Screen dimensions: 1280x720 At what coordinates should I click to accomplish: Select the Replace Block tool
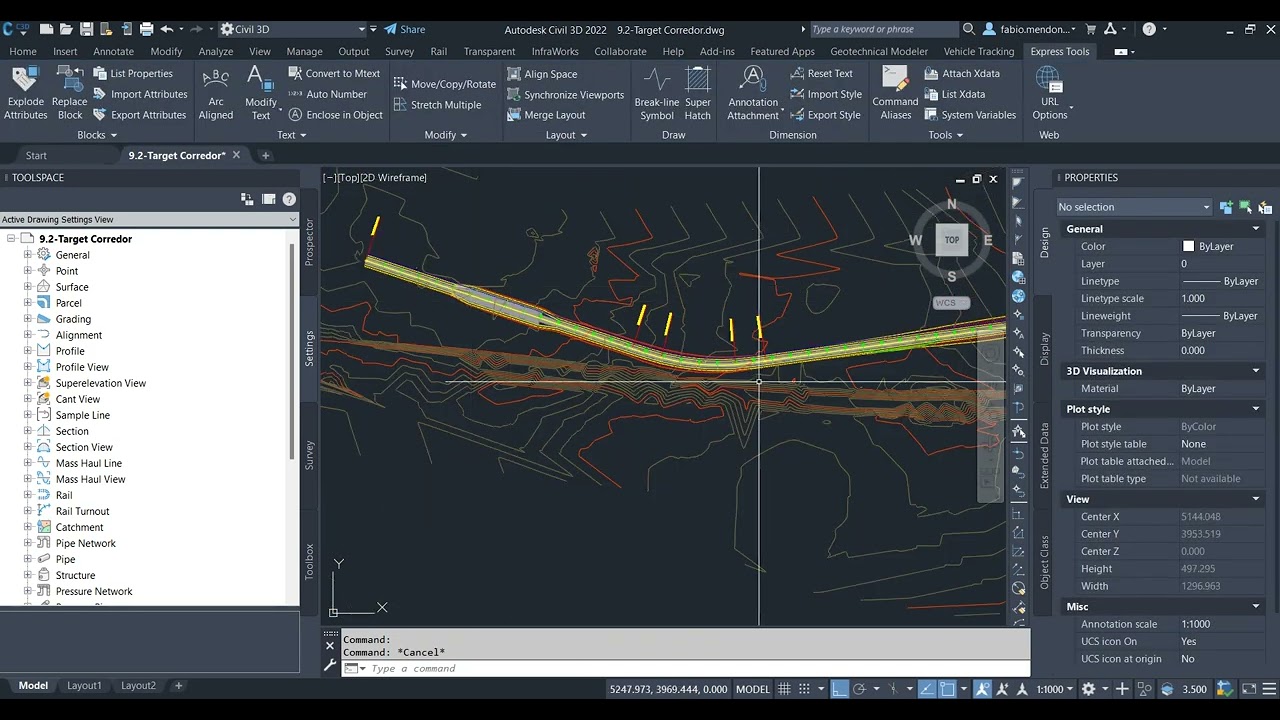click(x=69, y=93)
